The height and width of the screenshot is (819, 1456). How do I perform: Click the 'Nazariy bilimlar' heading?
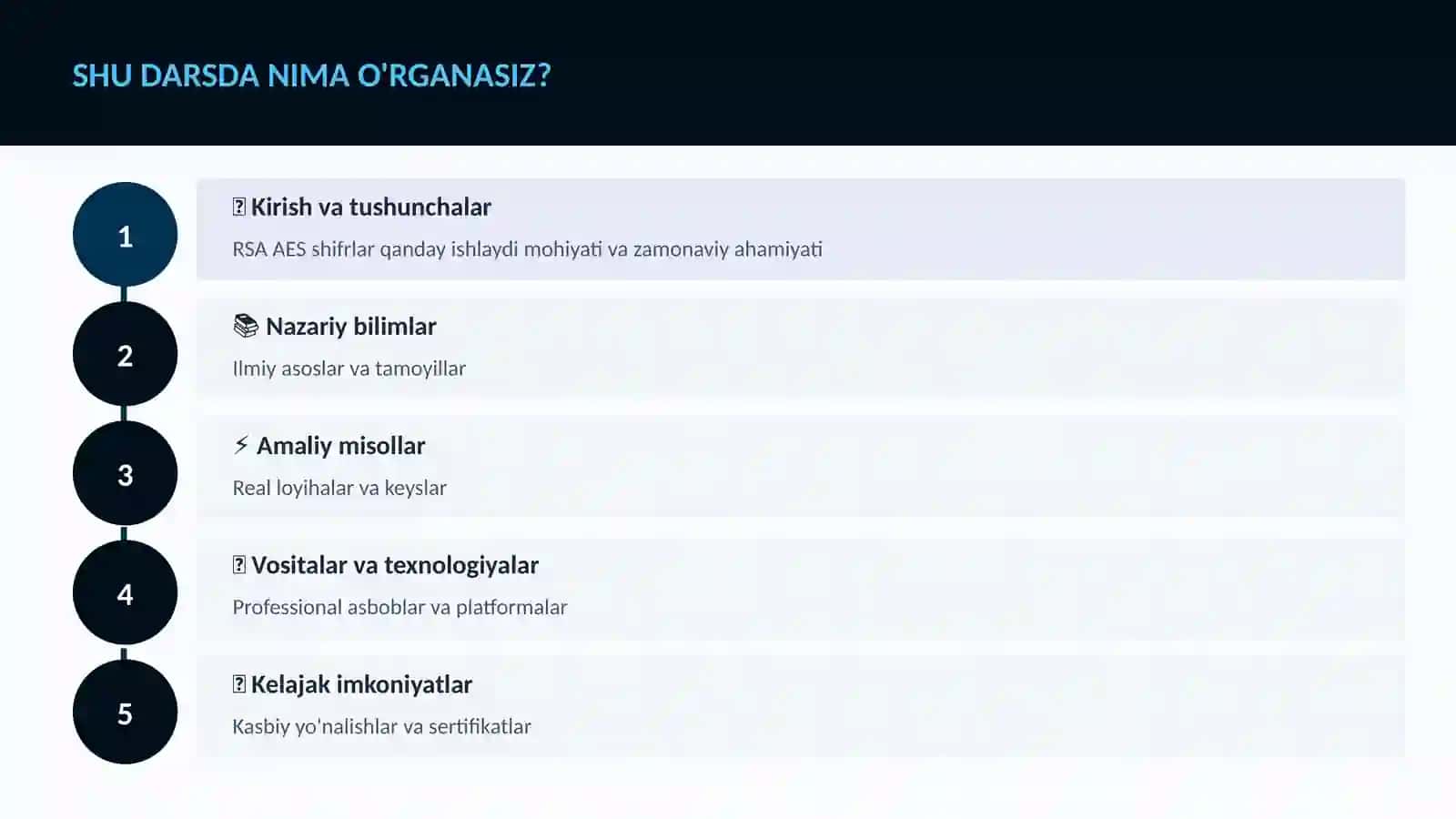351,327
